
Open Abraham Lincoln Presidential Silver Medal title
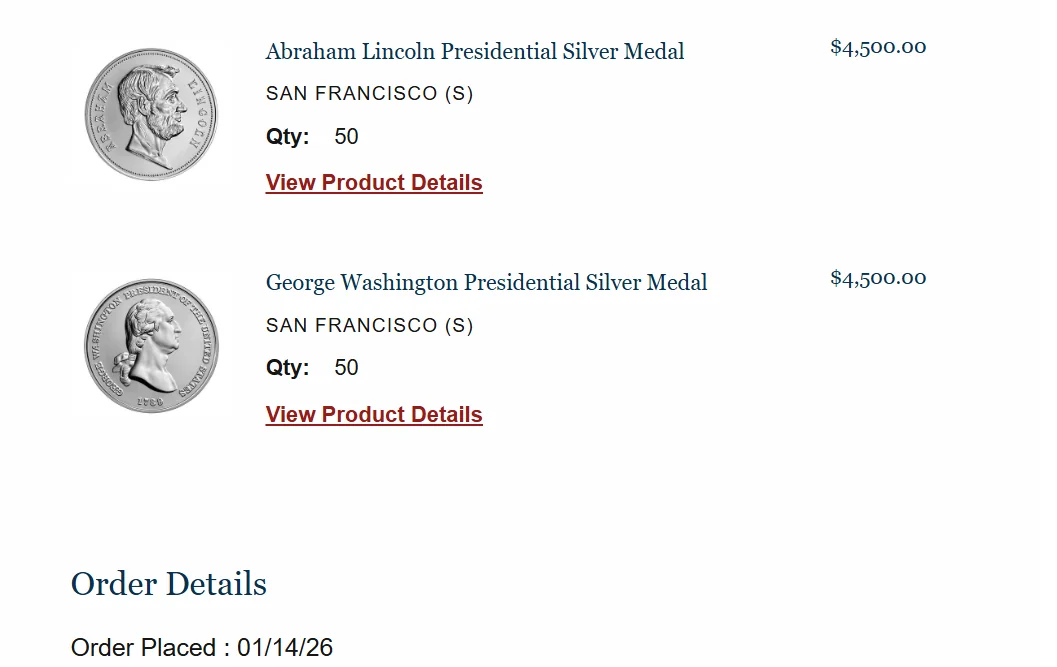tap(475, 51)
